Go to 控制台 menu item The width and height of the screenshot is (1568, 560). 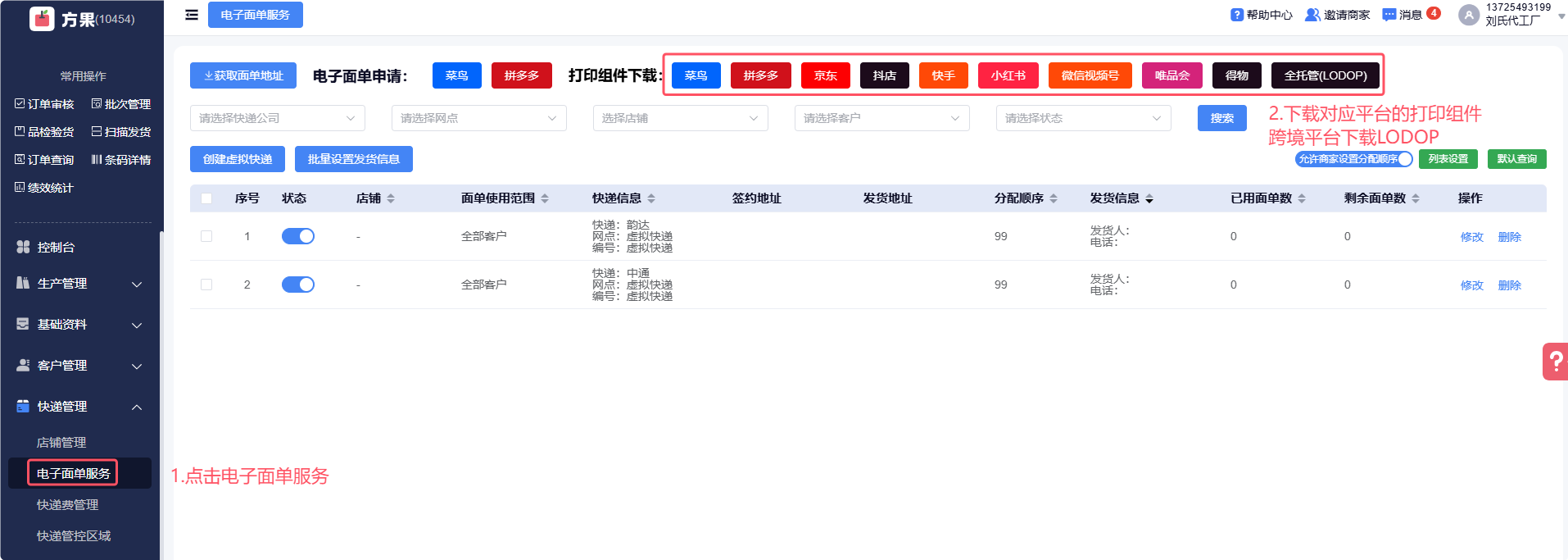[56, 247]
